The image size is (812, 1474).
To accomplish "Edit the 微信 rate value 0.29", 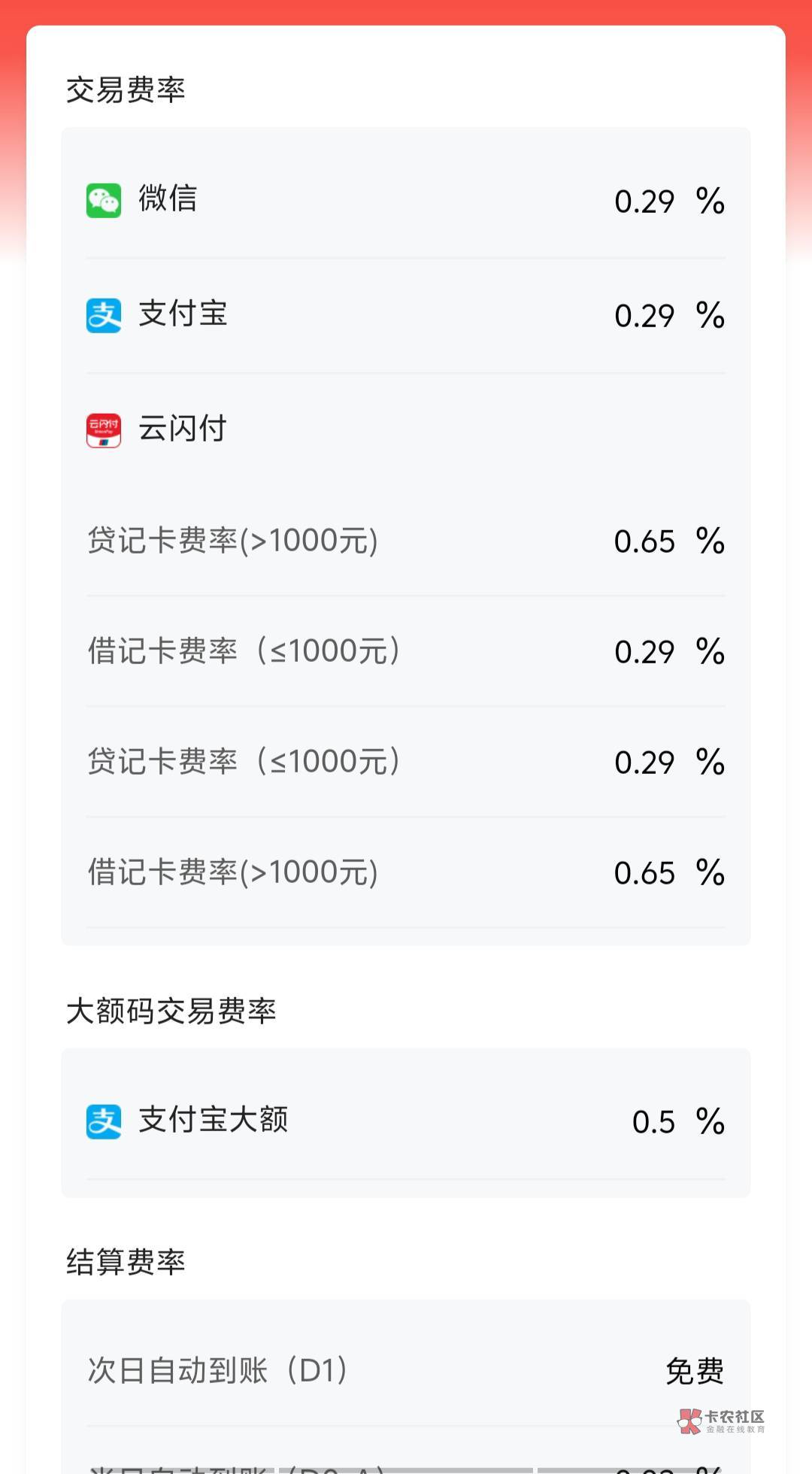I will [644, 202].
